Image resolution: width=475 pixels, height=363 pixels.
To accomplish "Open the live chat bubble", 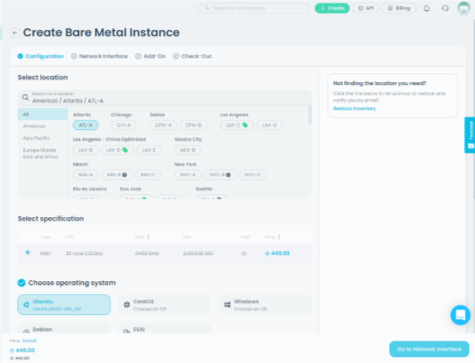I will click(460, 315).
